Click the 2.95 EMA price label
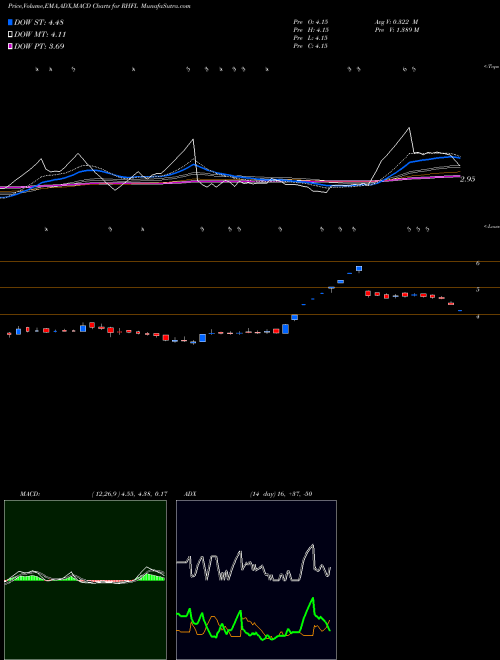This screenshot has height=660, width=500. click(x=468, y=179)
